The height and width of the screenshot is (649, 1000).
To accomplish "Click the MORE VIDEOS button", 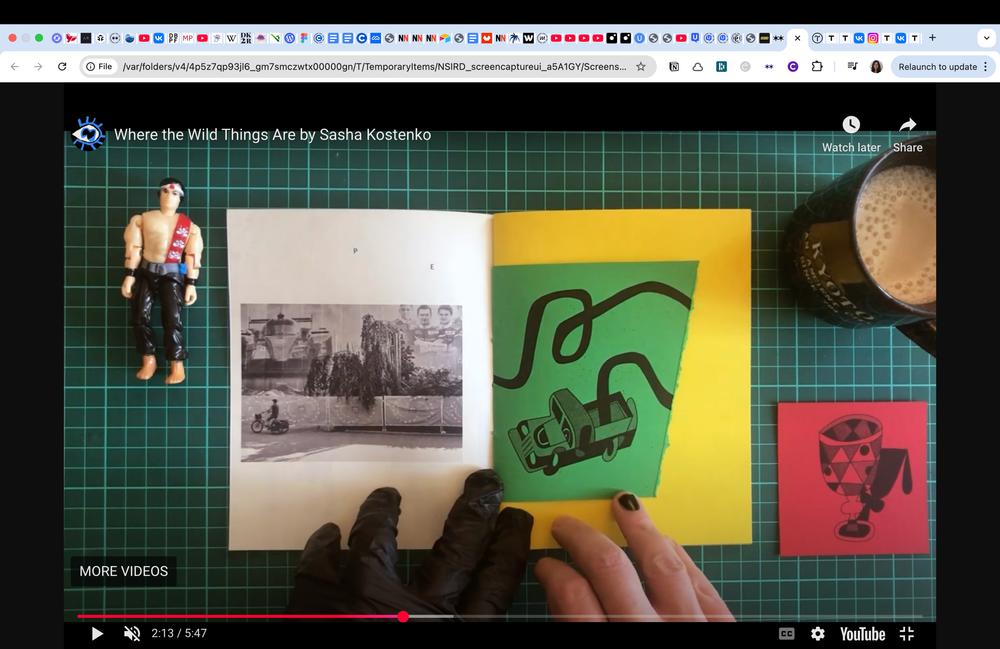I will point(124,571).
